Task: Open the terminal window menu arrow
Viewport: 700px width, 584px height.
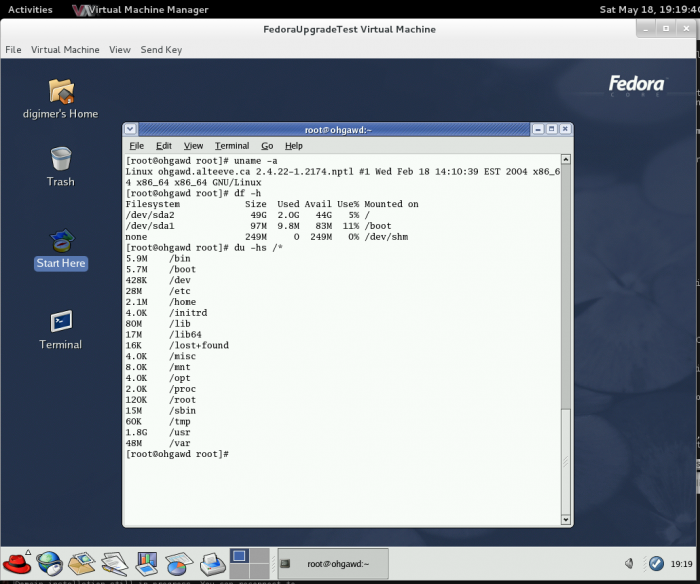Action: (132, 129)
